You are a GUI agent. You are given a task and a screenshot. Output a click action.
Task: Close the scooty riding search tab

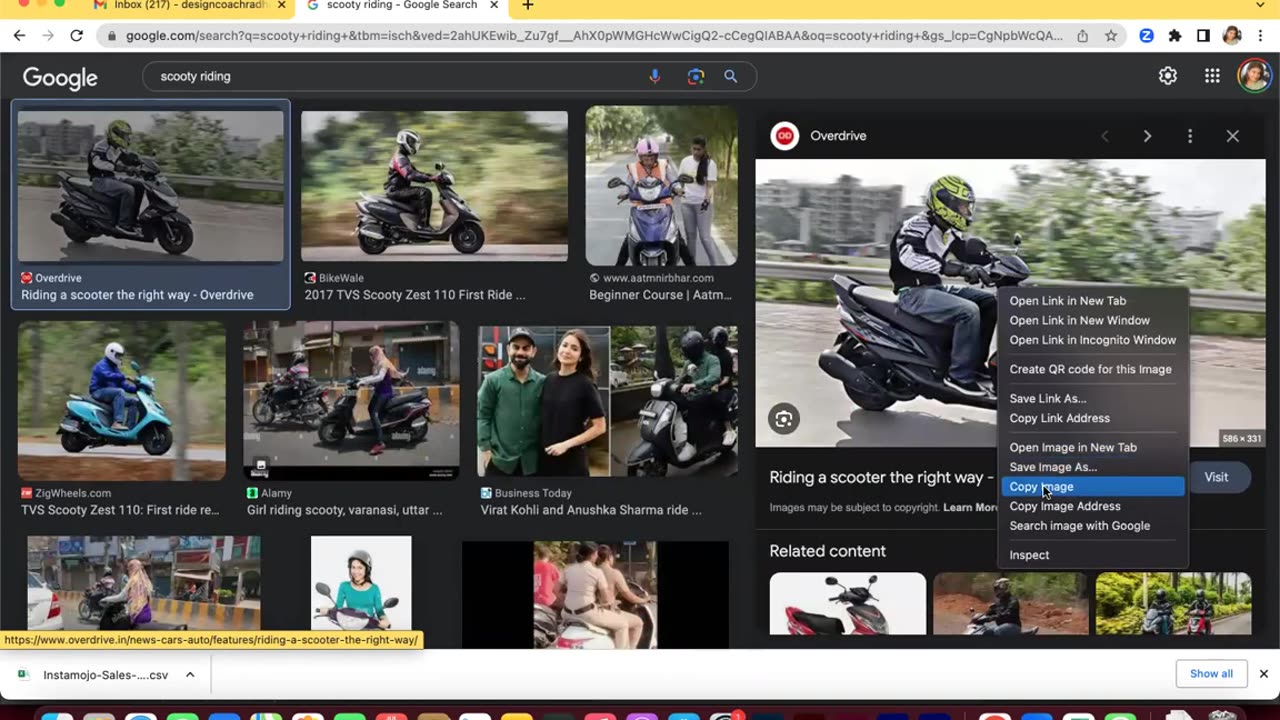(494, 5)
